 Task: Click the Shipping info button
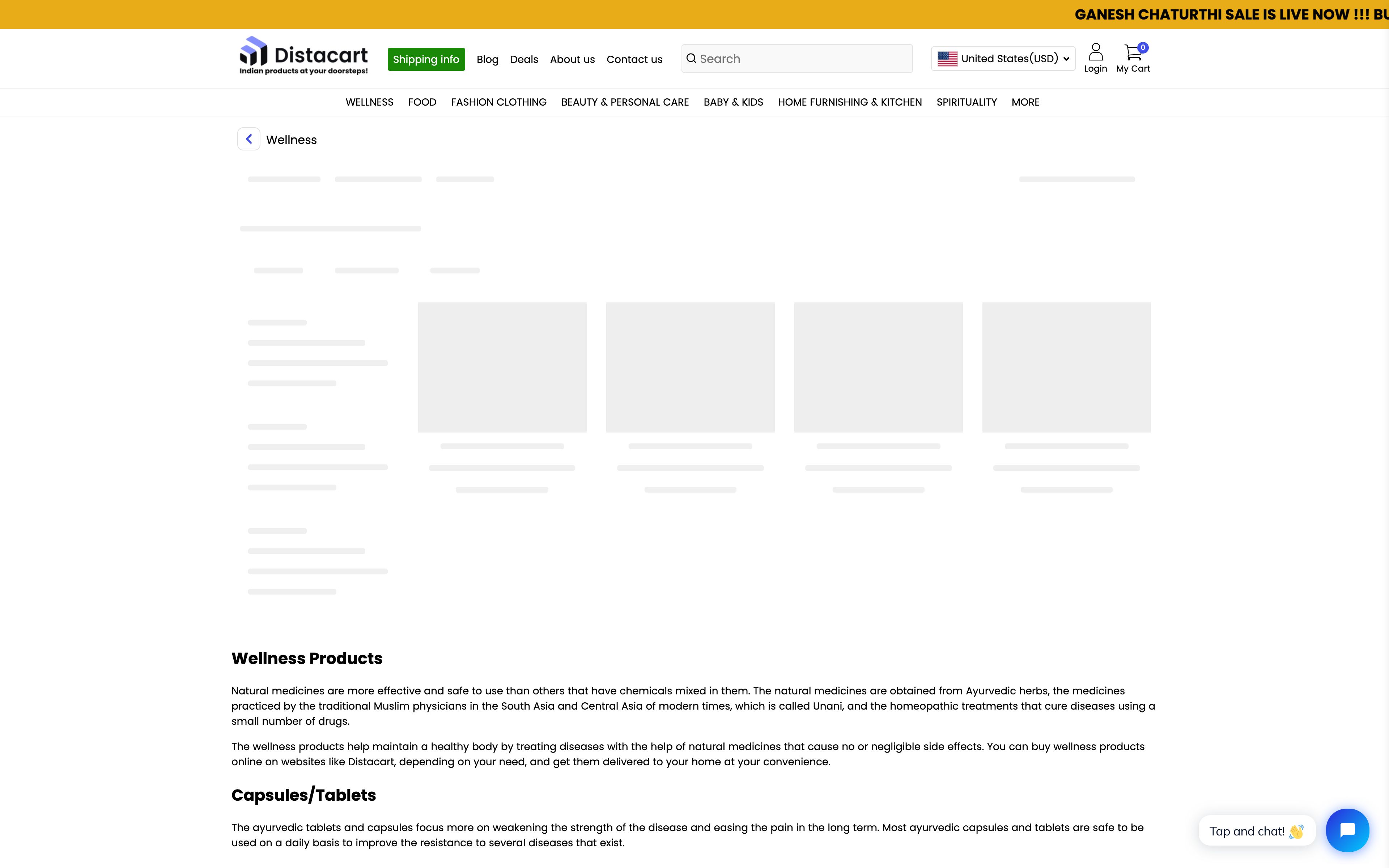426,59
